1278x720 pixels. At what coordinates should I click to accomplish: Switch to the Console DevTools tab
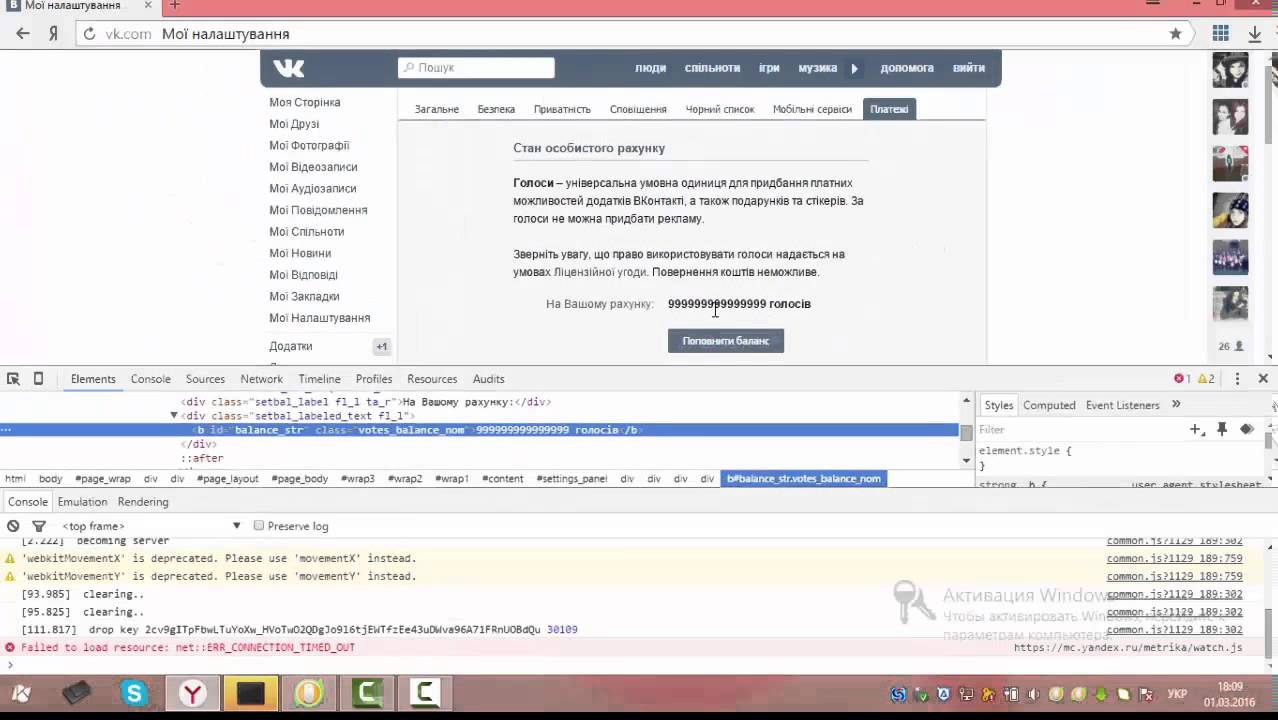pyautogui.click(x=151, y=379)
